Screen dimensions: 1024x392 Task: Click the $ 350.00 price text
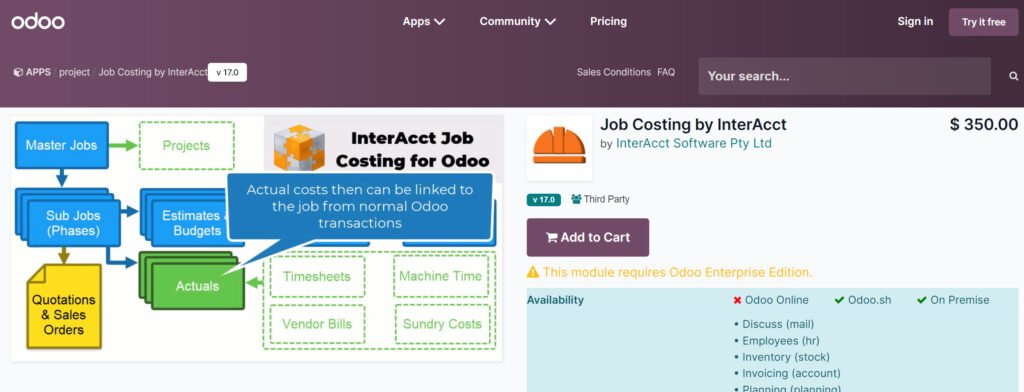tap(984, 124)
